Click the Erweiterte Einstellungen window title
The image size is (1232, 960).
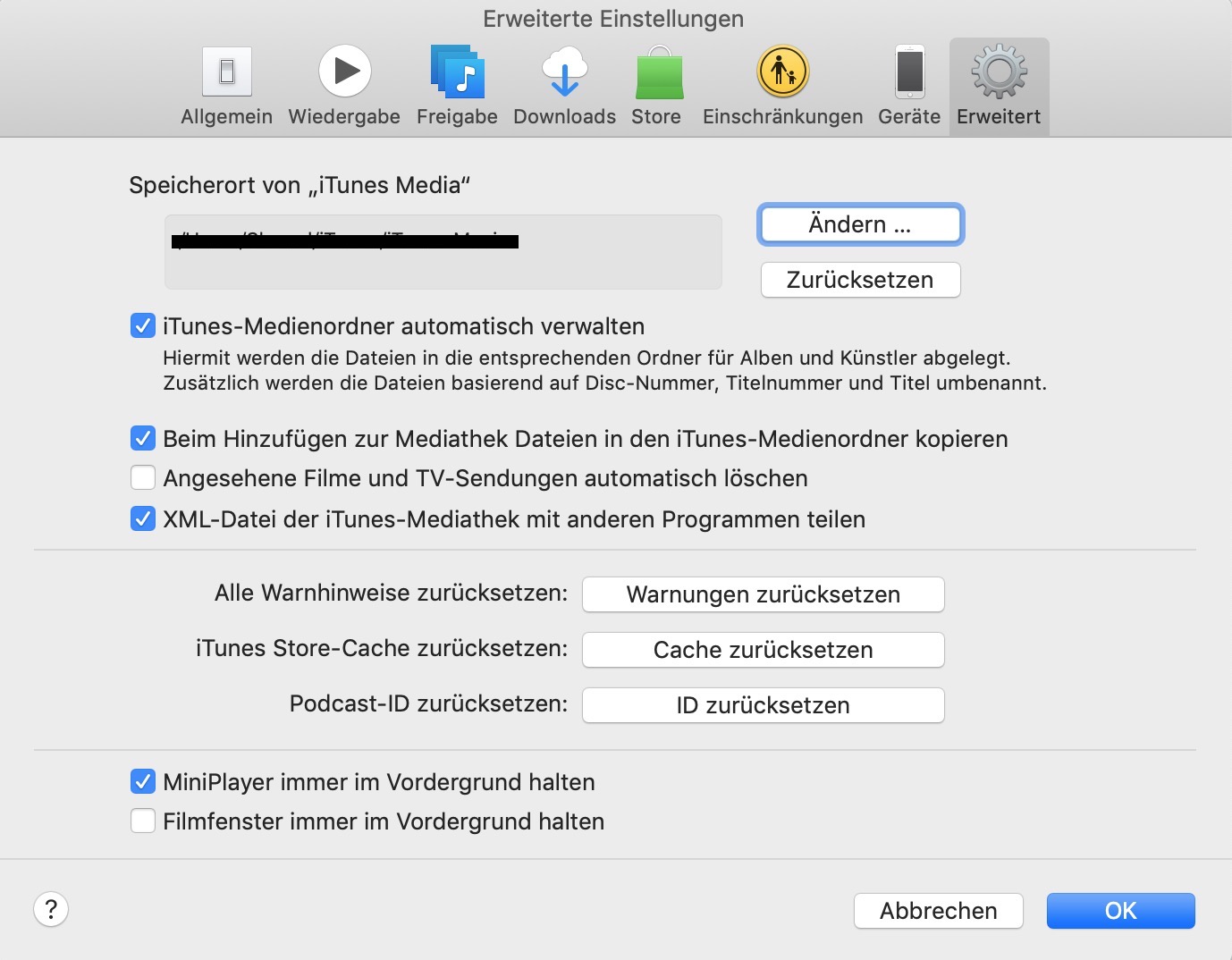[x=613, y=19]
